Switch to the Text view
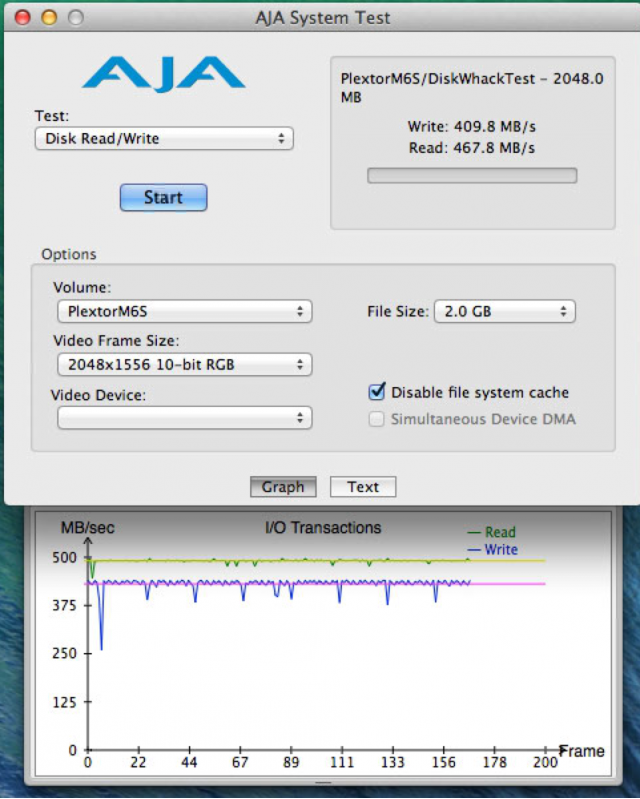The height and width of the screenshot is (799, 640). pos(363,487)
